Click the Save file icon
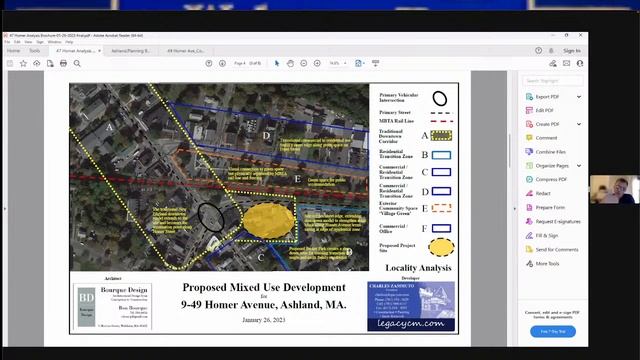The height and width of the screenshot is (360, 640). pyautogui.click(x=10, y=63)
